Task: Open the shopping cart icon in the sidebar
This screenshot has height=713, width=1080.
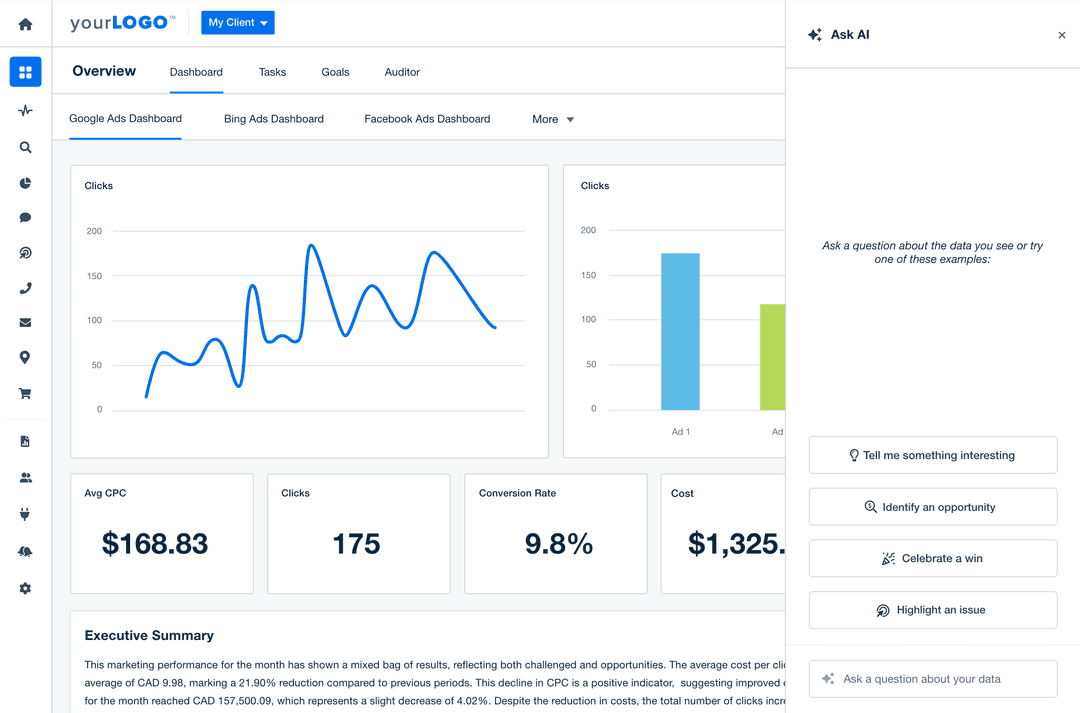Action: coord(25,394)
